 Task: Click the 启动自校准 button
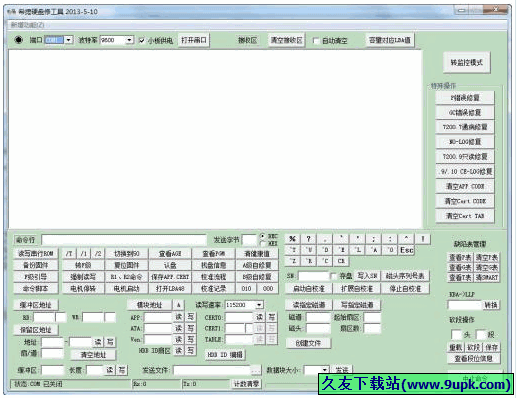pyautogui.click(x=309, y=288)
